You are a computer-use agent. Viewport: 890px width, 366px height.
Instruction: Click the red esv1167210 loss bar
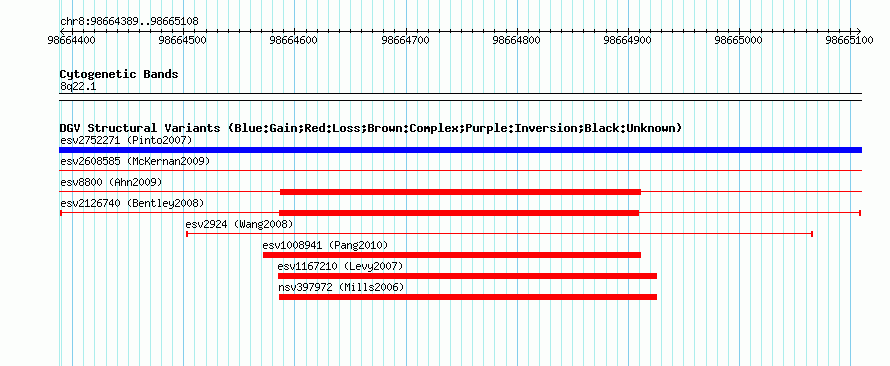467,276
